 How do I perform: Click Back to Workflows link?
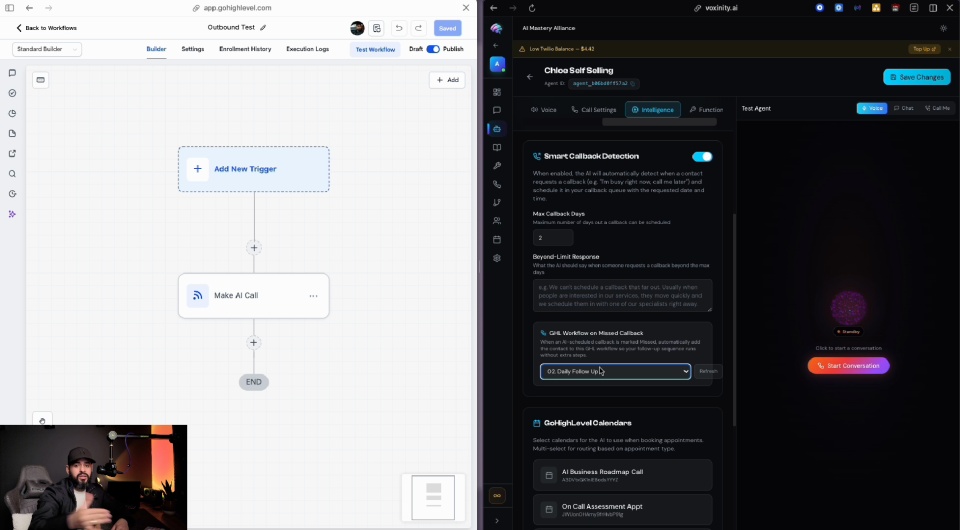click(47, 28)
